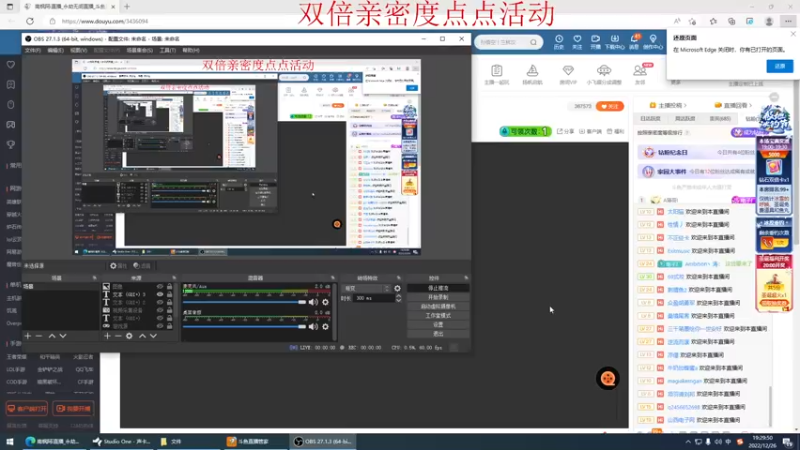The width and height of the screenshot is (800, 450).
Task: Click the 挂机启航 sailboat icon
Action: (532, 70)
